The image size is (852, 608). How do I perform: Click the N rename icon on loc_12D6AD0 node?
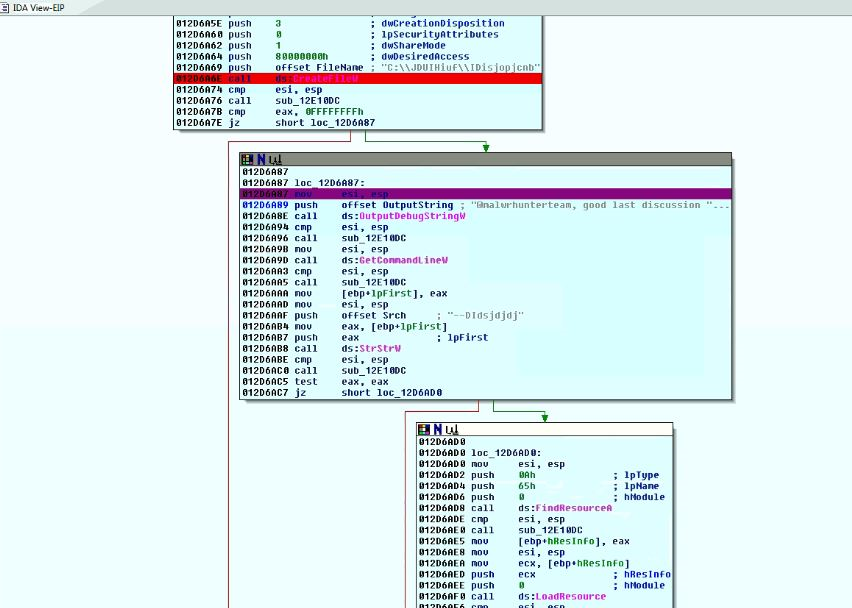tap(438, 429)
